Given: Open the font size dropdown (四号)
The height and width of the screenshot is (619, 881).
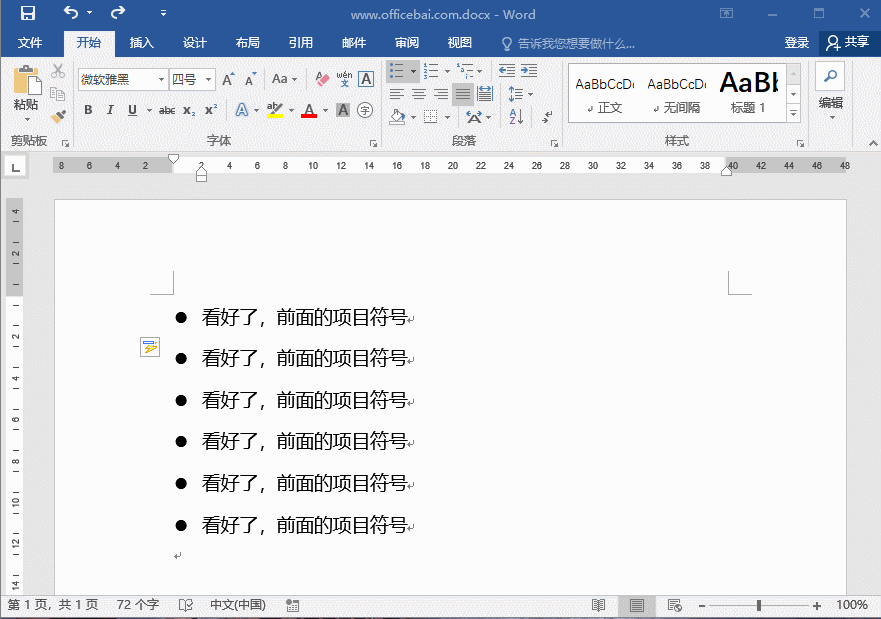Looking at the screenshot, I should [208, 80].
